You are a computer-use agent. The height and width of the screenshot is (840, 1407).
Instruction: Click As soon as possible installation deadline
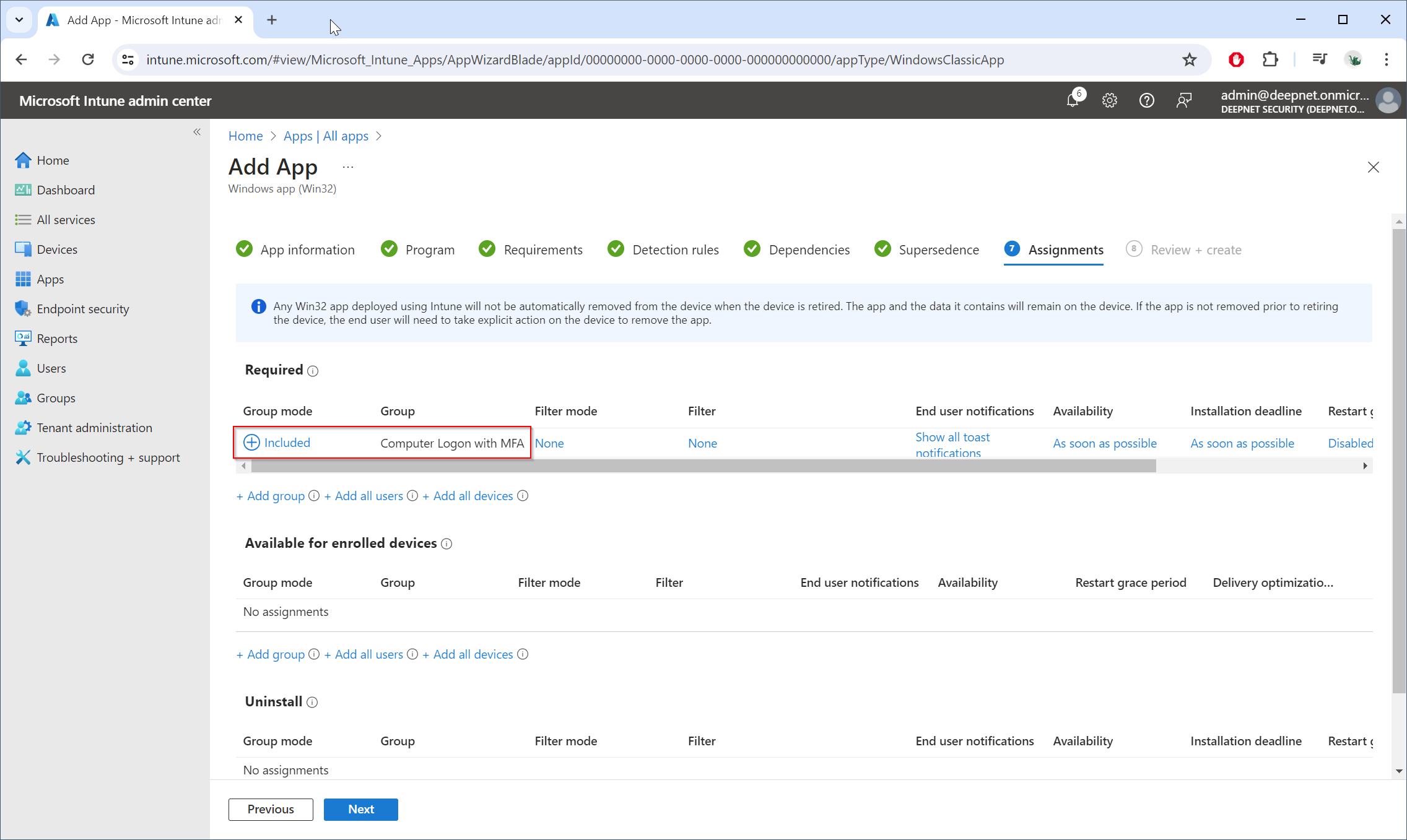point(1242,443)
